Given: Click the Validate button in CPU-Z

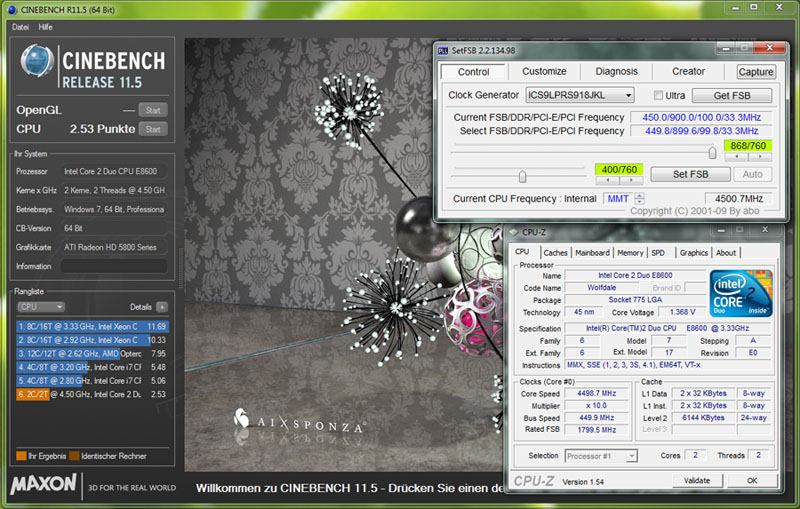Looking at the screenshot, I should click(696, 480).
